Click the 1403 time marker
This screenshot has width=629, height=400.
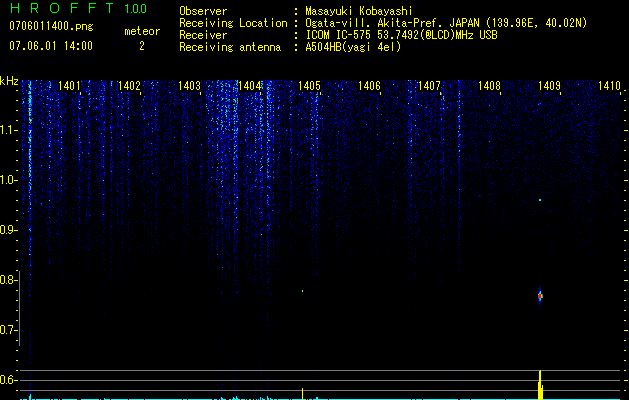(189, 85)
